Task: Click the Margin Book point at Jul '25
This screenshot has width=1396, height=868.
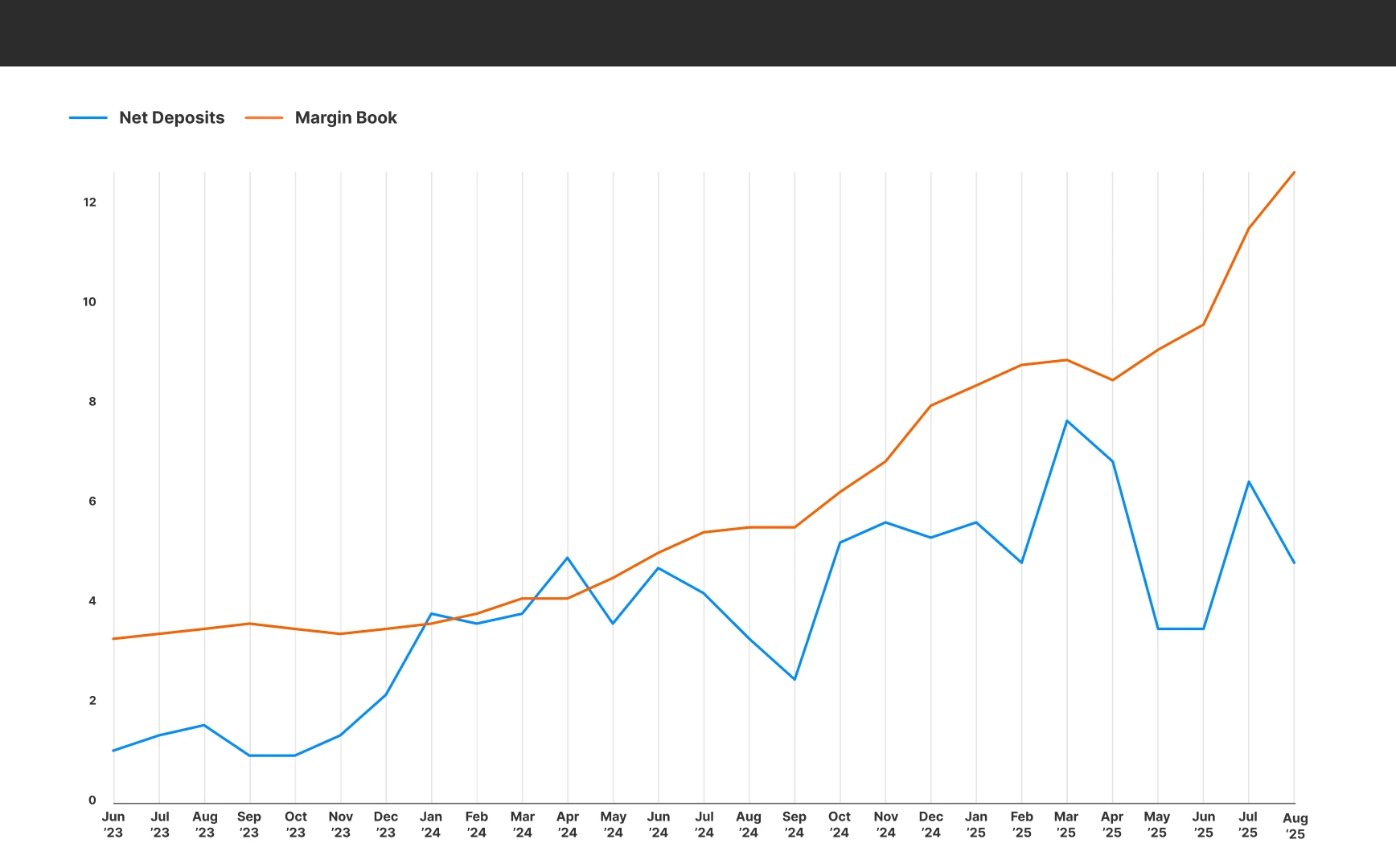Action: coord(1249,228)
